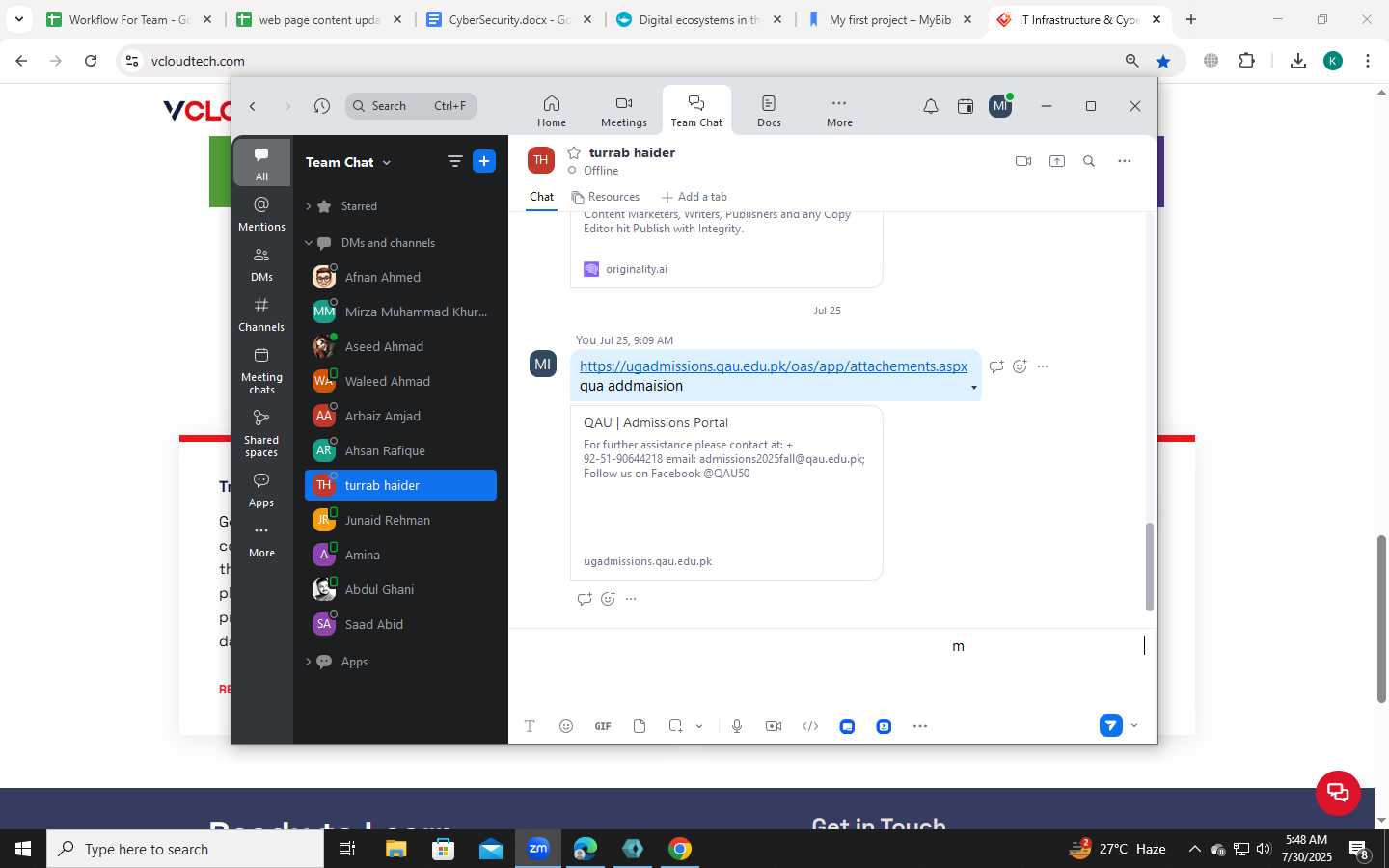Open chat with Afnan Ahmed
The image size is (1389, 868).
pyautogui.click(x=400, y=278)
